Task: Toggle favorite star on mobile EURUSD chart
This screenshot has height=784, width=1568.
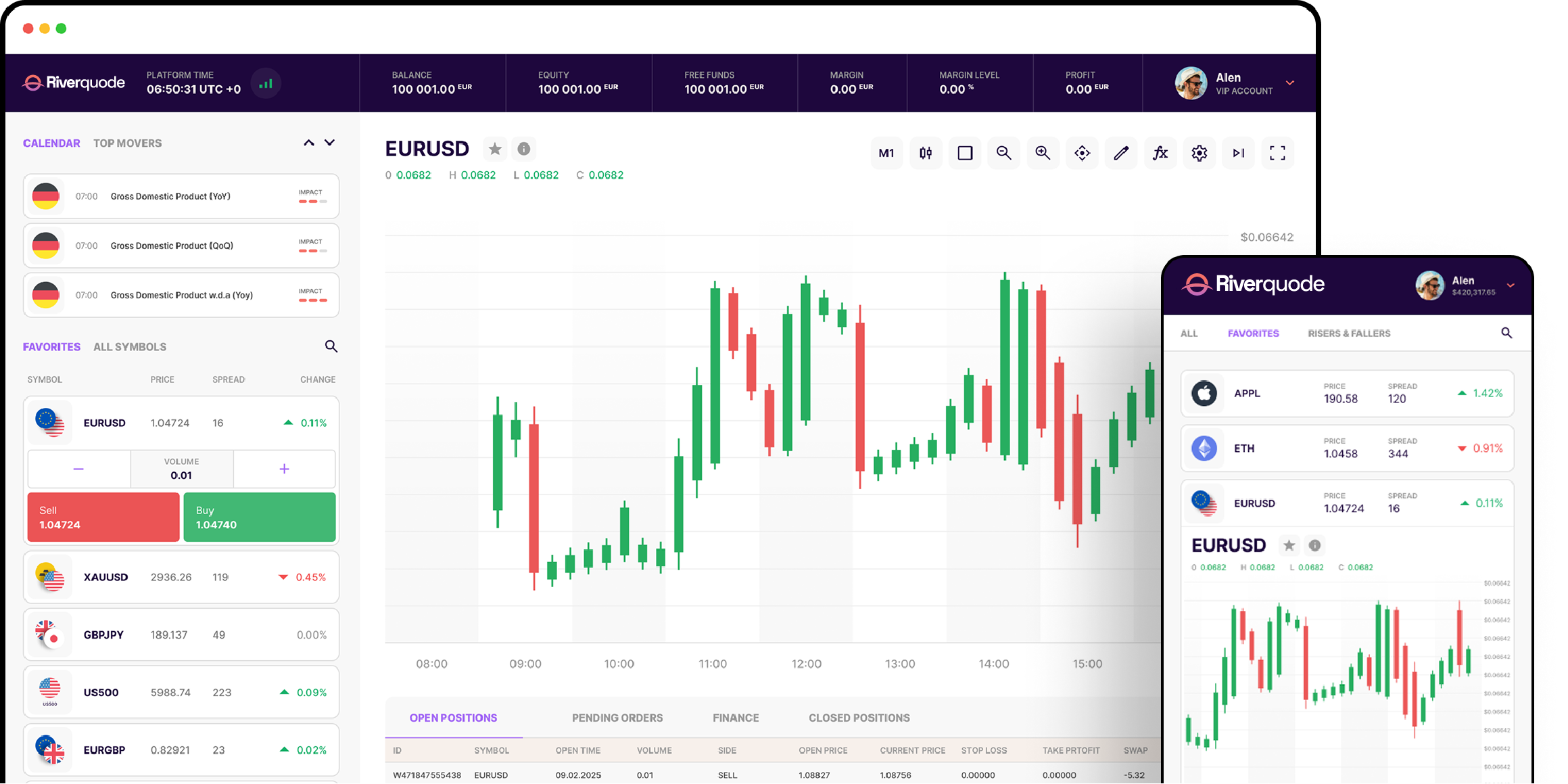Action: point(1289,545)
